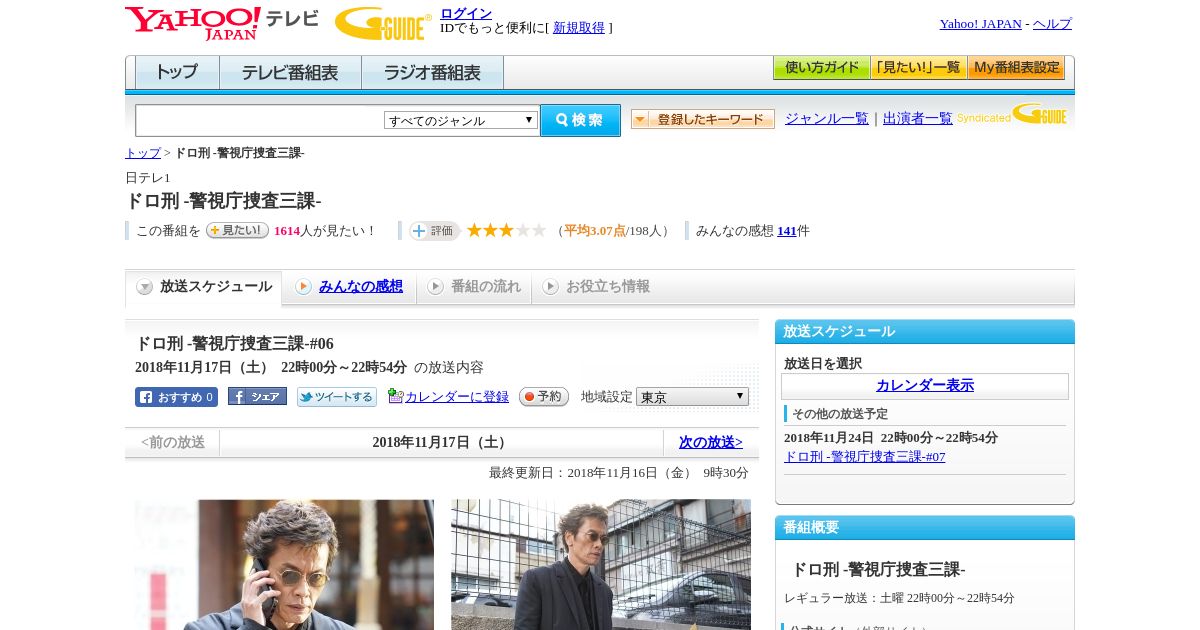Expand the 東京 region dropdown

tap(692, 397)
